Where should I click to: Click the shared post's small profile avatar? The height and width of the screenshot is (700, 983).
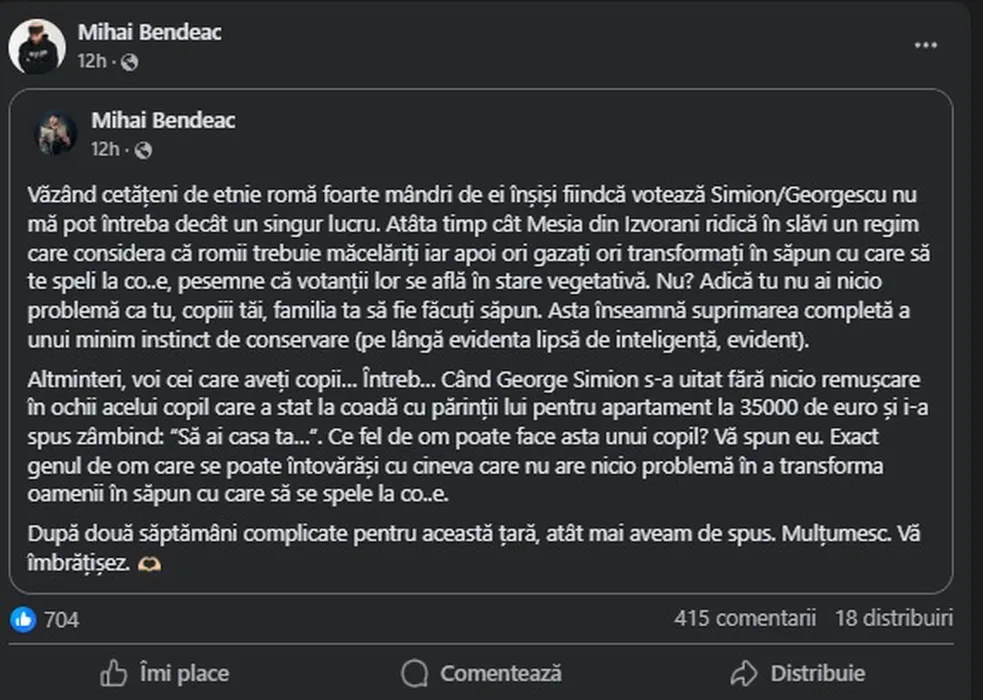pyautogui.click(x=56, y=134)
